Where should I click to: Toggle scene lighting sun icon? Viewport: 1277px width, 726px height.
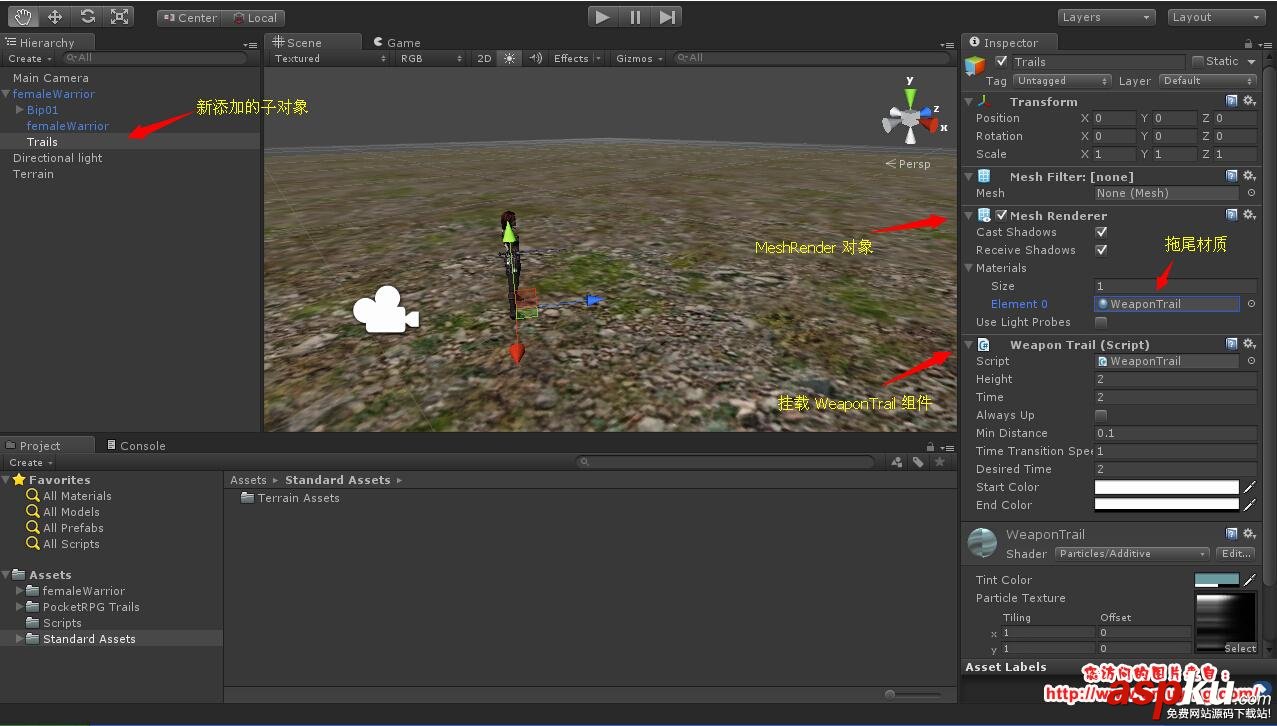tap(510, 58)
